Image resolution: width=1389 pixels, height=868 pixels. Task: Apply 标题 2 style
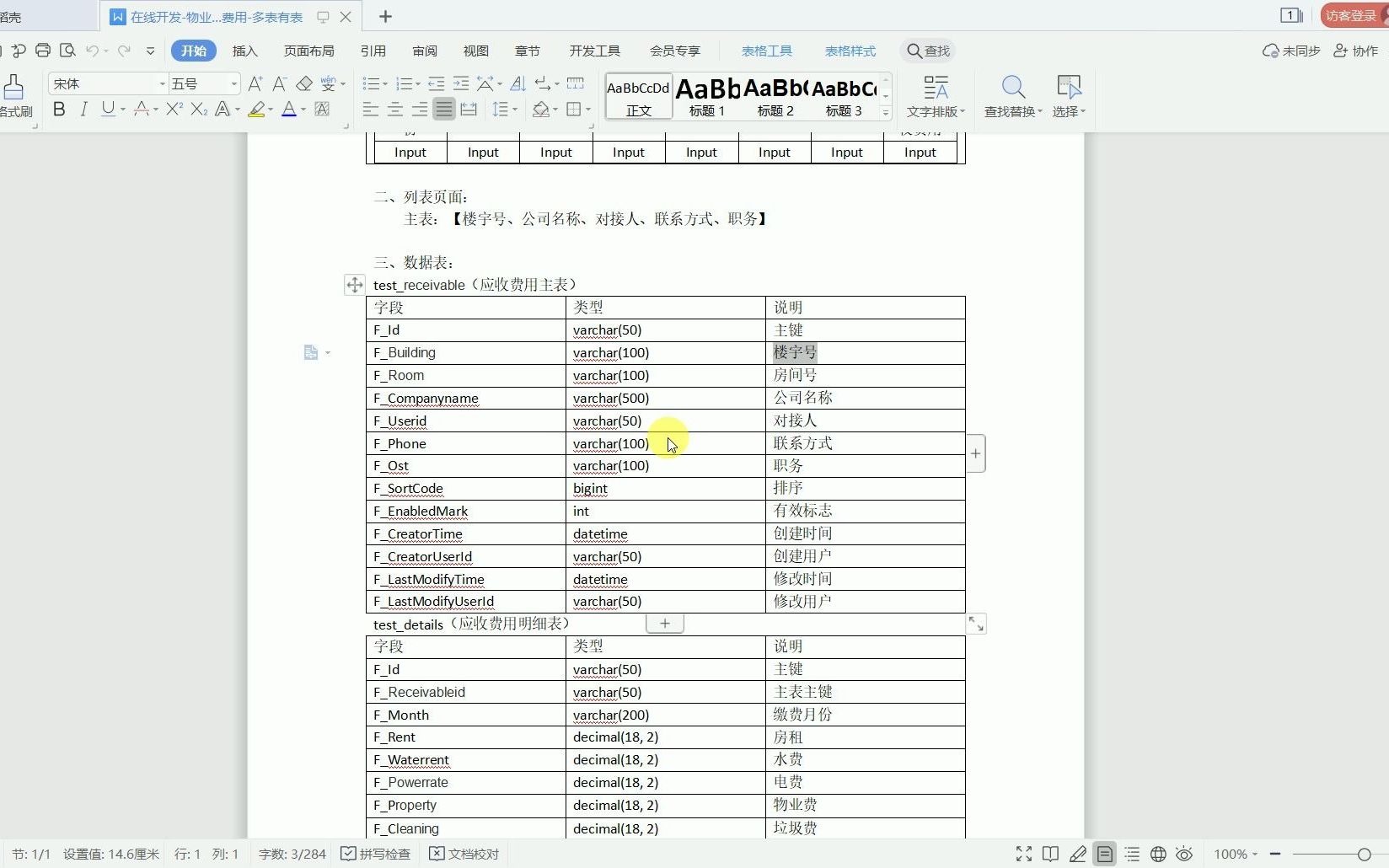tap(775, 97)
